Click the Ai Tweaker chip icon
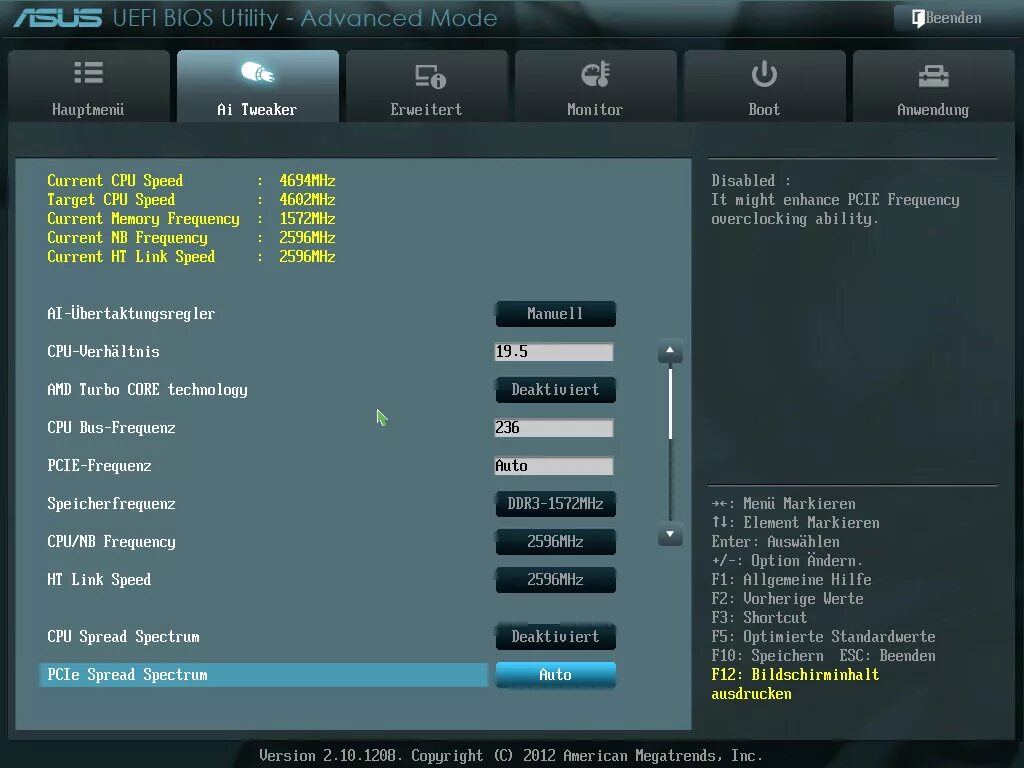This screenshot has width=1024, height=768. [257, 72]
